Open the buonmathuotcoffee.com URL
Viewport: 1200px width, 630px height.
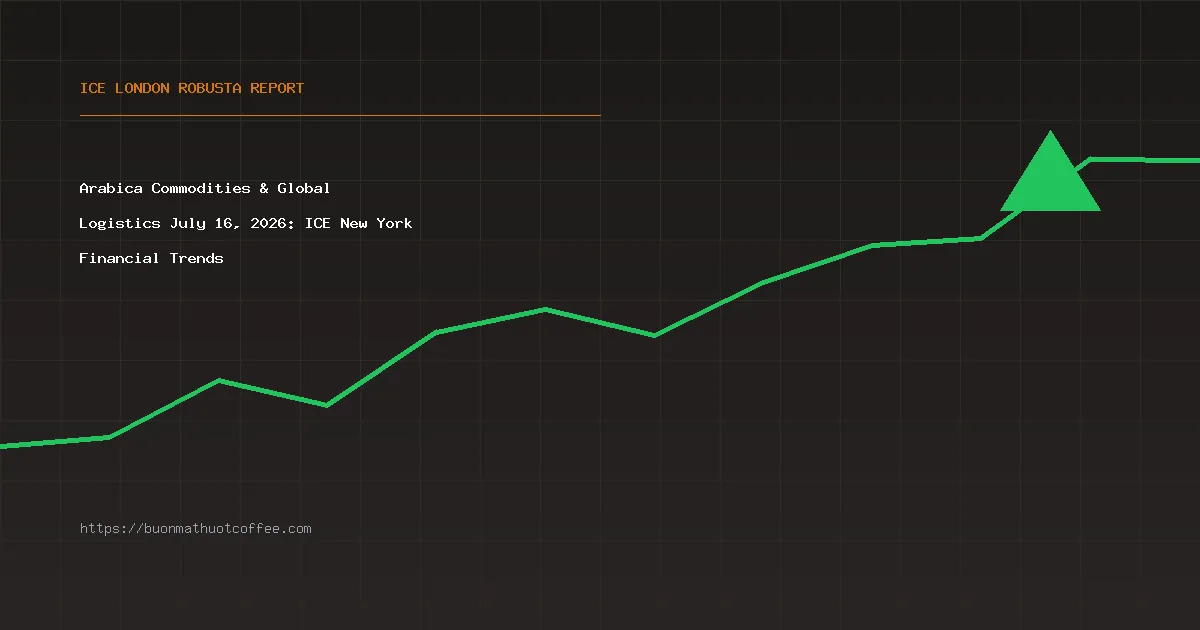click(196, 528)
